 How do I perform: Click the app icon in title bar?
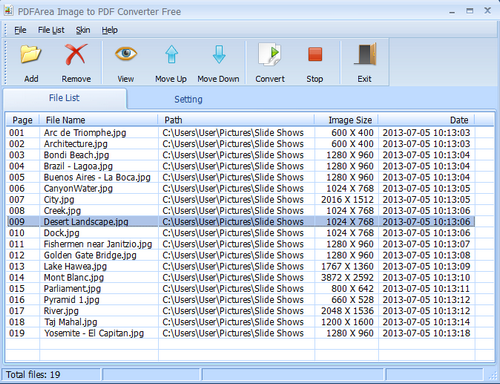click(8, 11)
